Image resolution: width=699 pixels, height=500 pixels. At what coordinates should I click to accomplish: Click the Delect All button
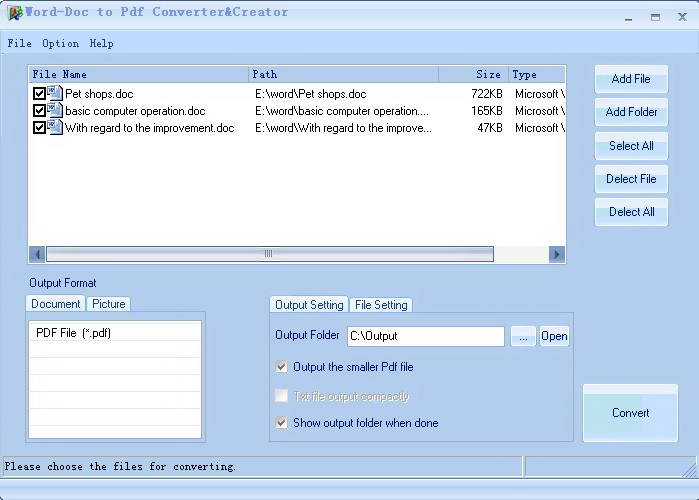pos(631,212)
